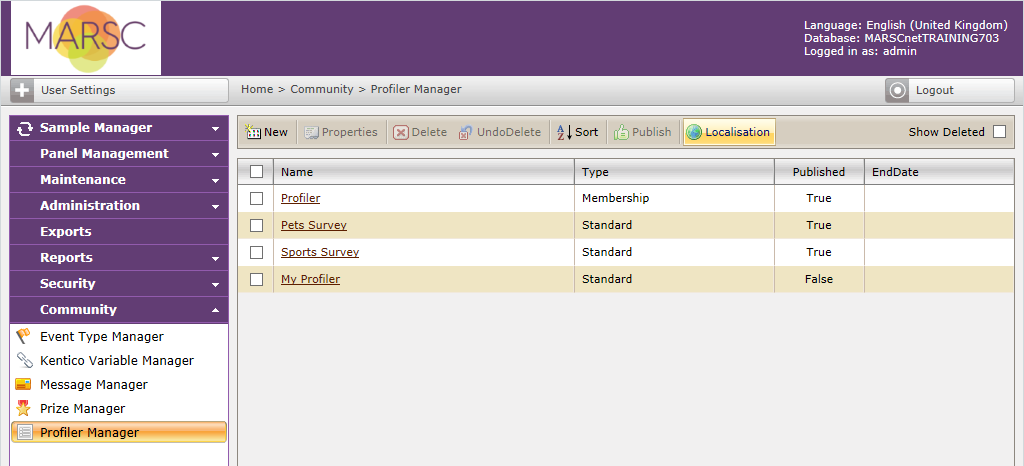Click the Language English (United Kingdom) text

coord(906,25)
